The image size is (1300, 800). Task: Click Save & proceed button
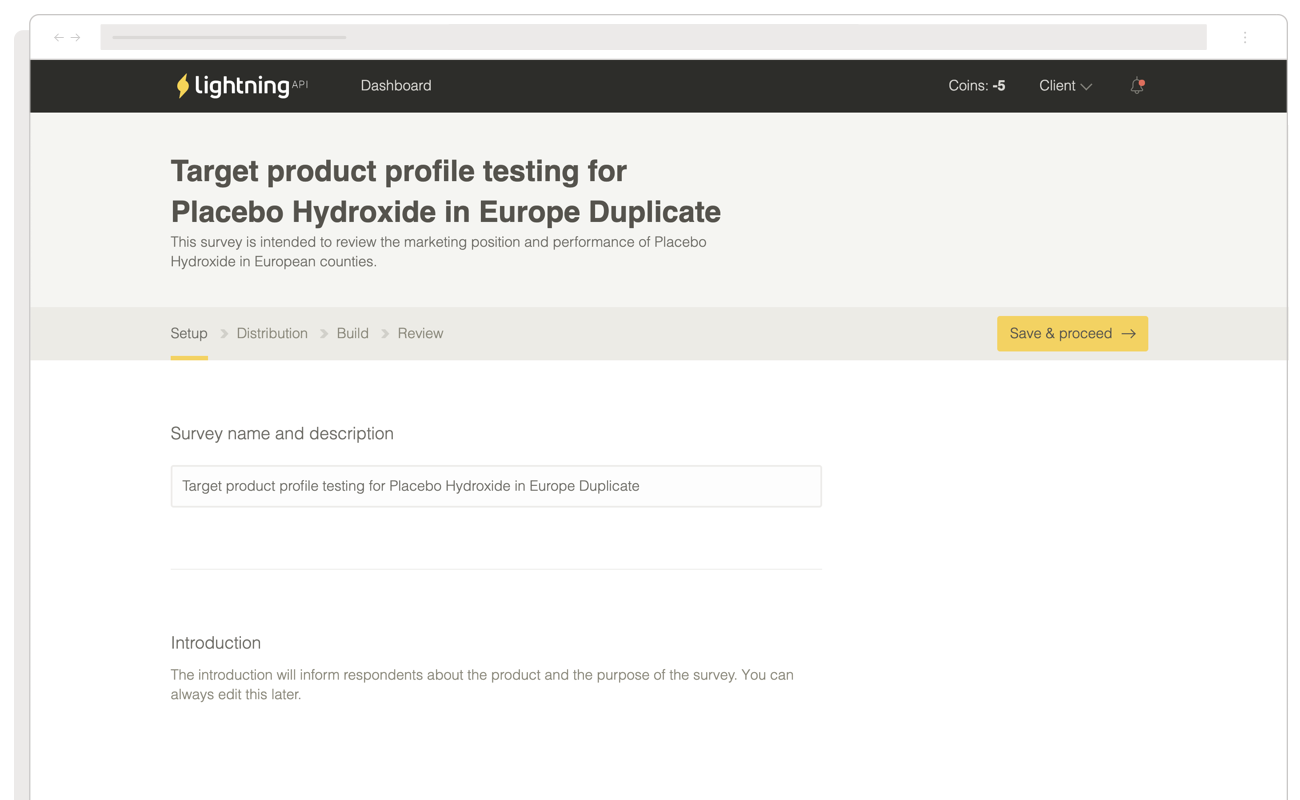[x=1072, y=334]
